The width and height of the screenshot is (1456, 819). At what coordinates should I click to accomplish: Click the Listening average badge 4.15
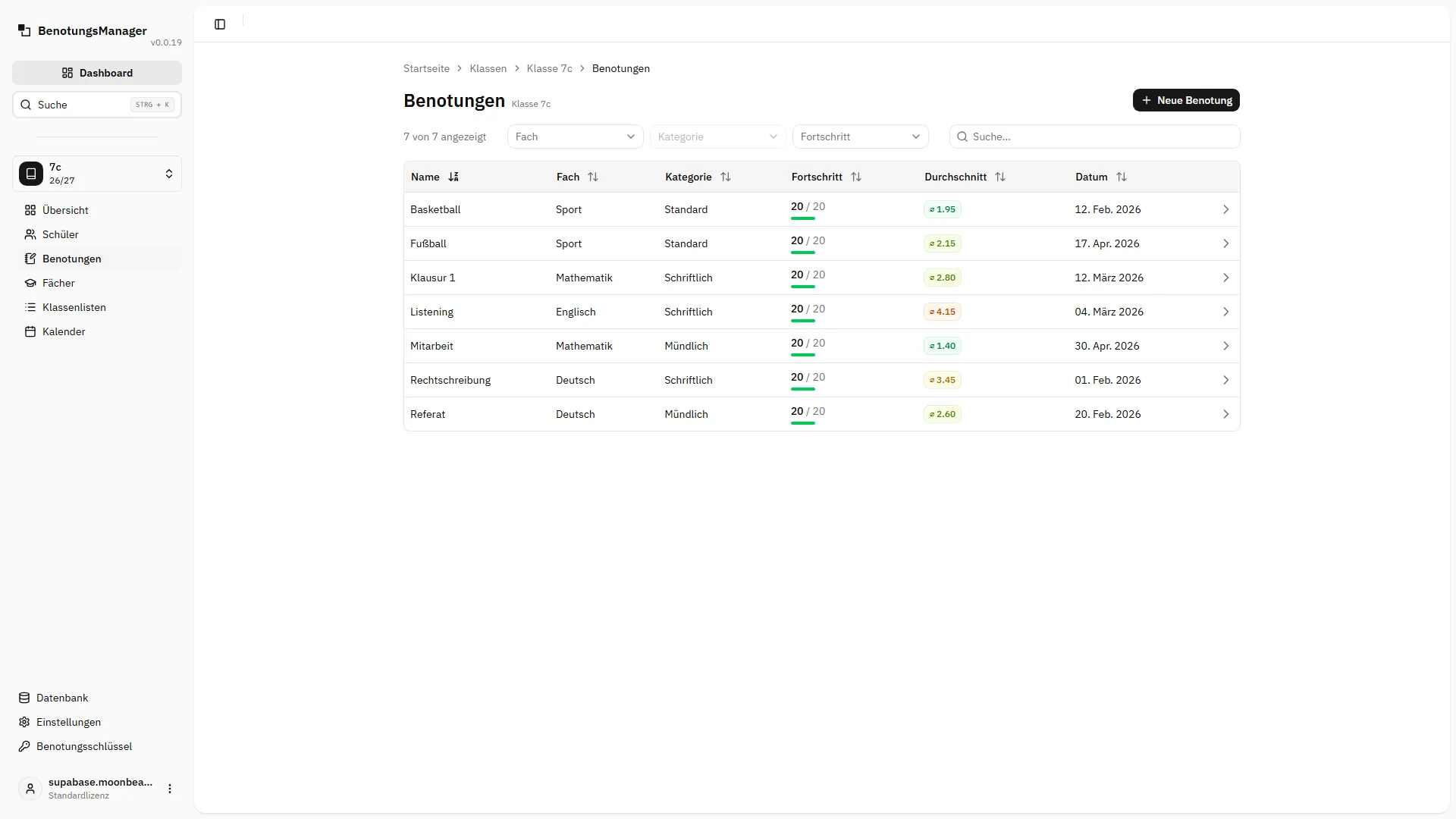click(943, 312)
